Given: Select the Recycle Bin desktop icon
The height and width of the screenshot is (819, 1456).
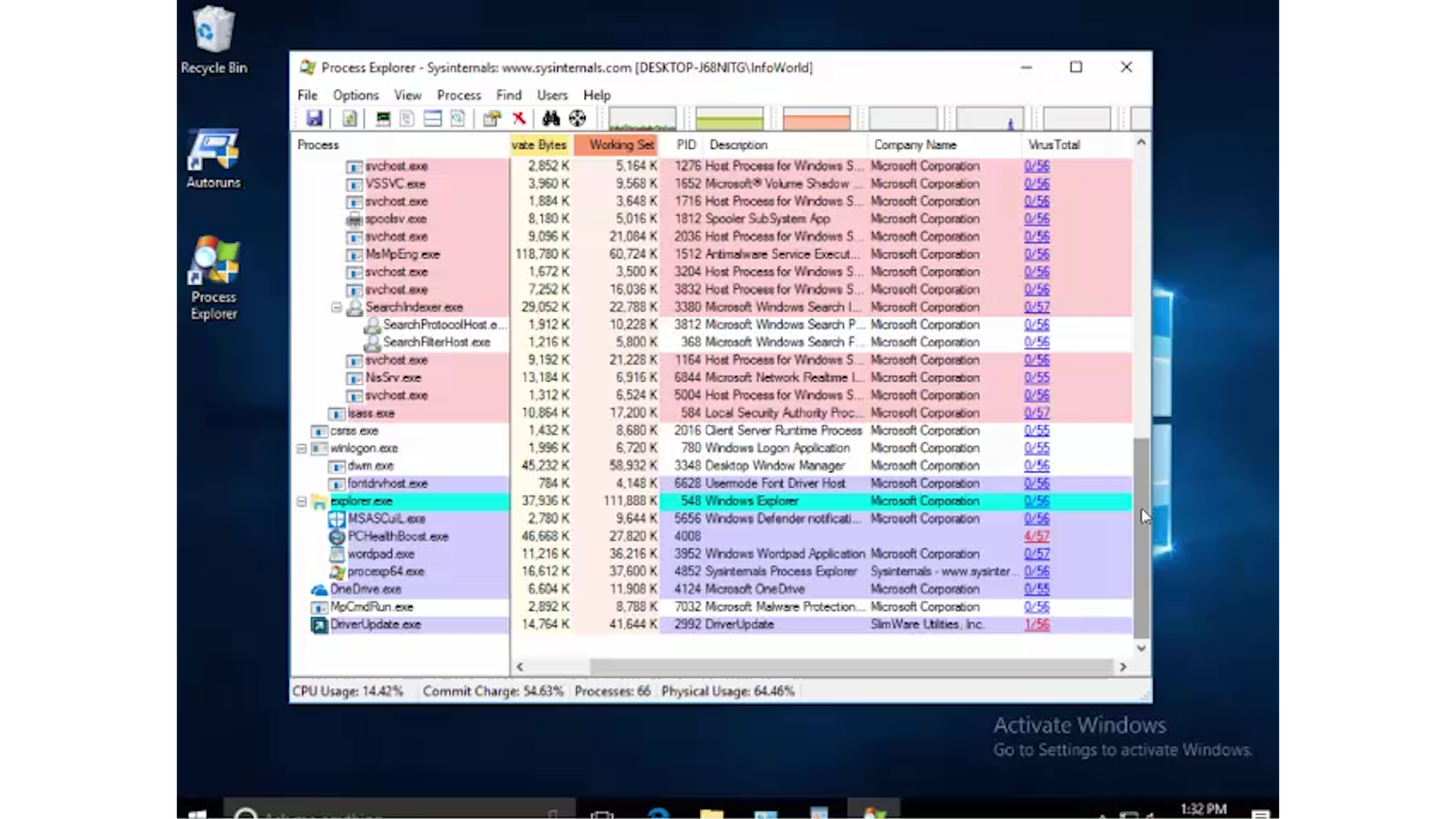Looking at the screenshot, I should [214, 41].
